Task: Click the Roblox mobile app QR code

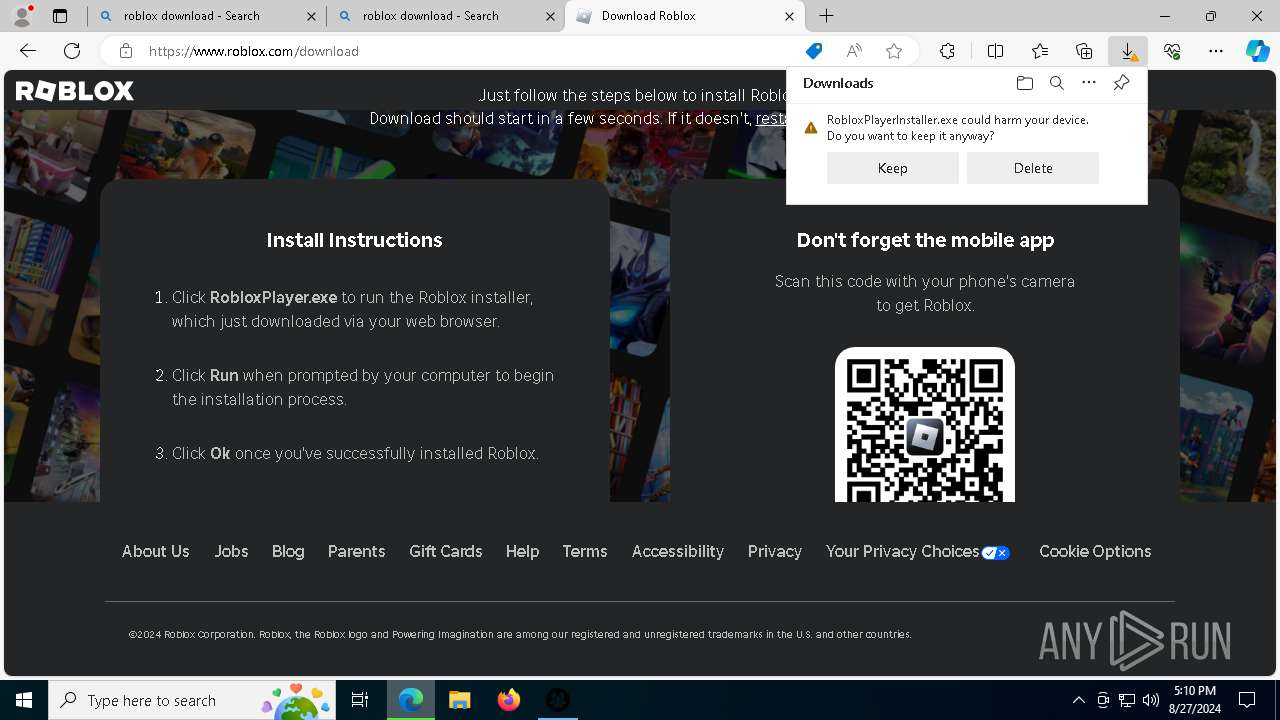Action: coord(925,425)
